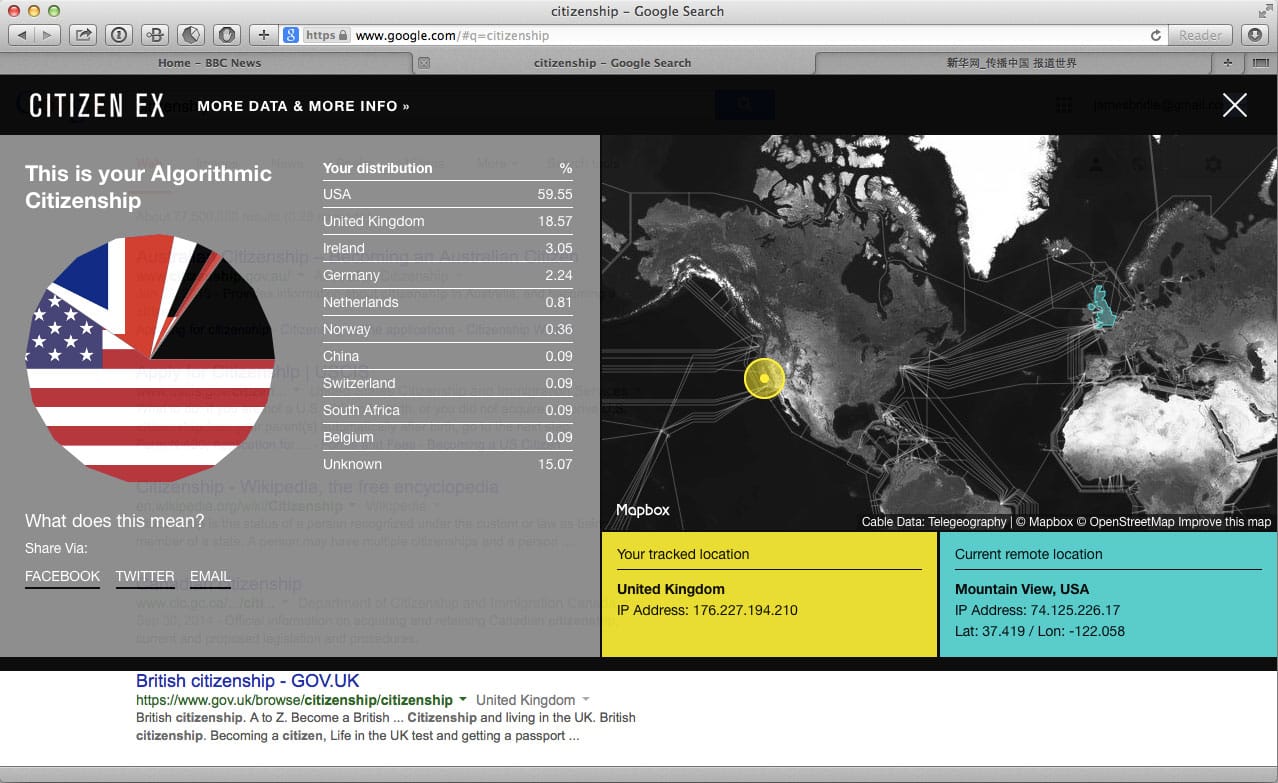Open More Data & More Info link

coord(303,106)
